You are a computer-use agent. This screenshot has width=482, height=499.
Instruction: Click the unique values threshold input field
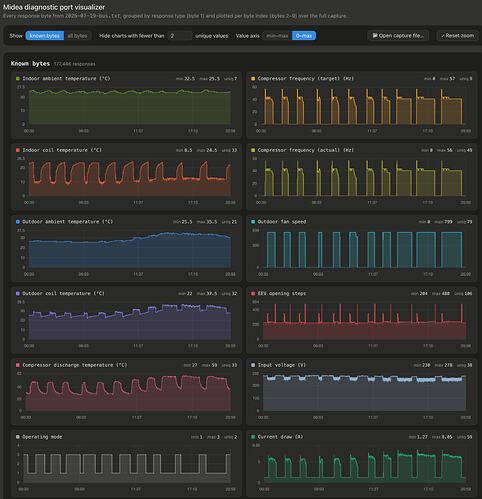click(180, 36)
